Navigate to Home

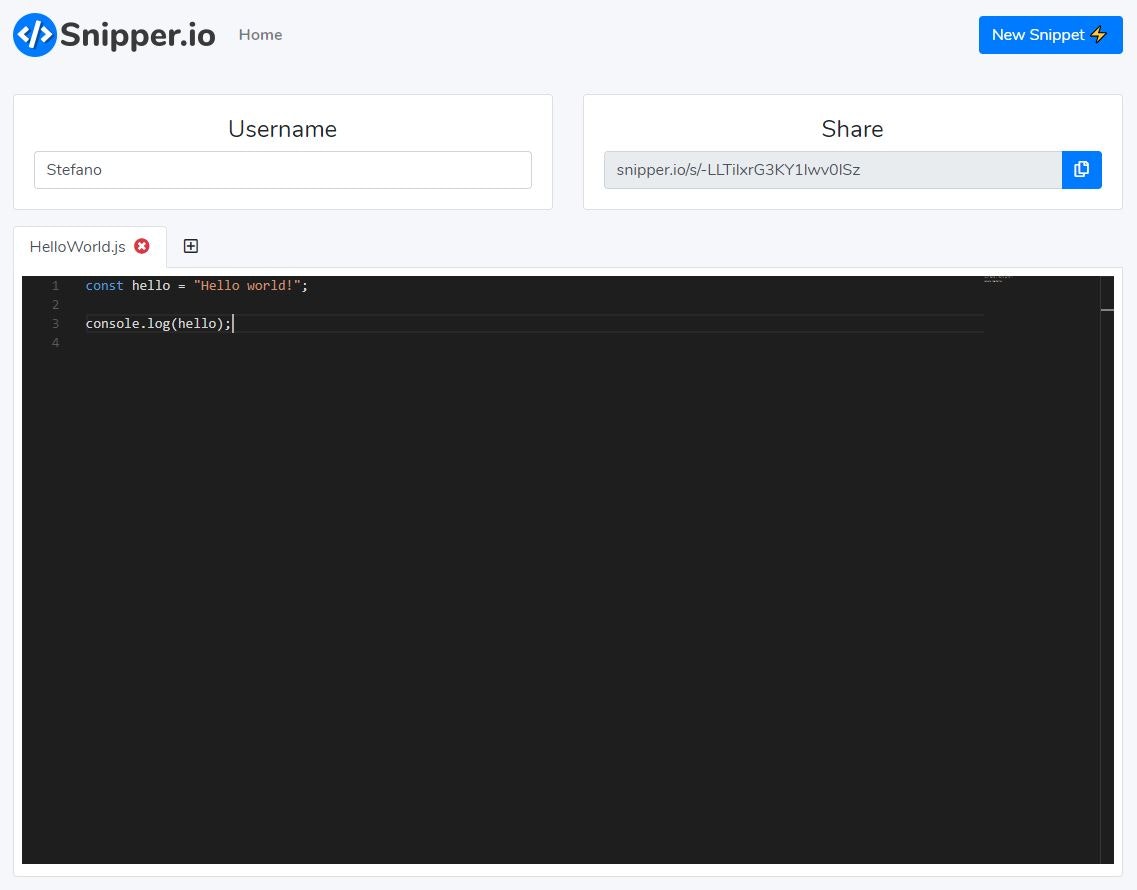[260, 34]
